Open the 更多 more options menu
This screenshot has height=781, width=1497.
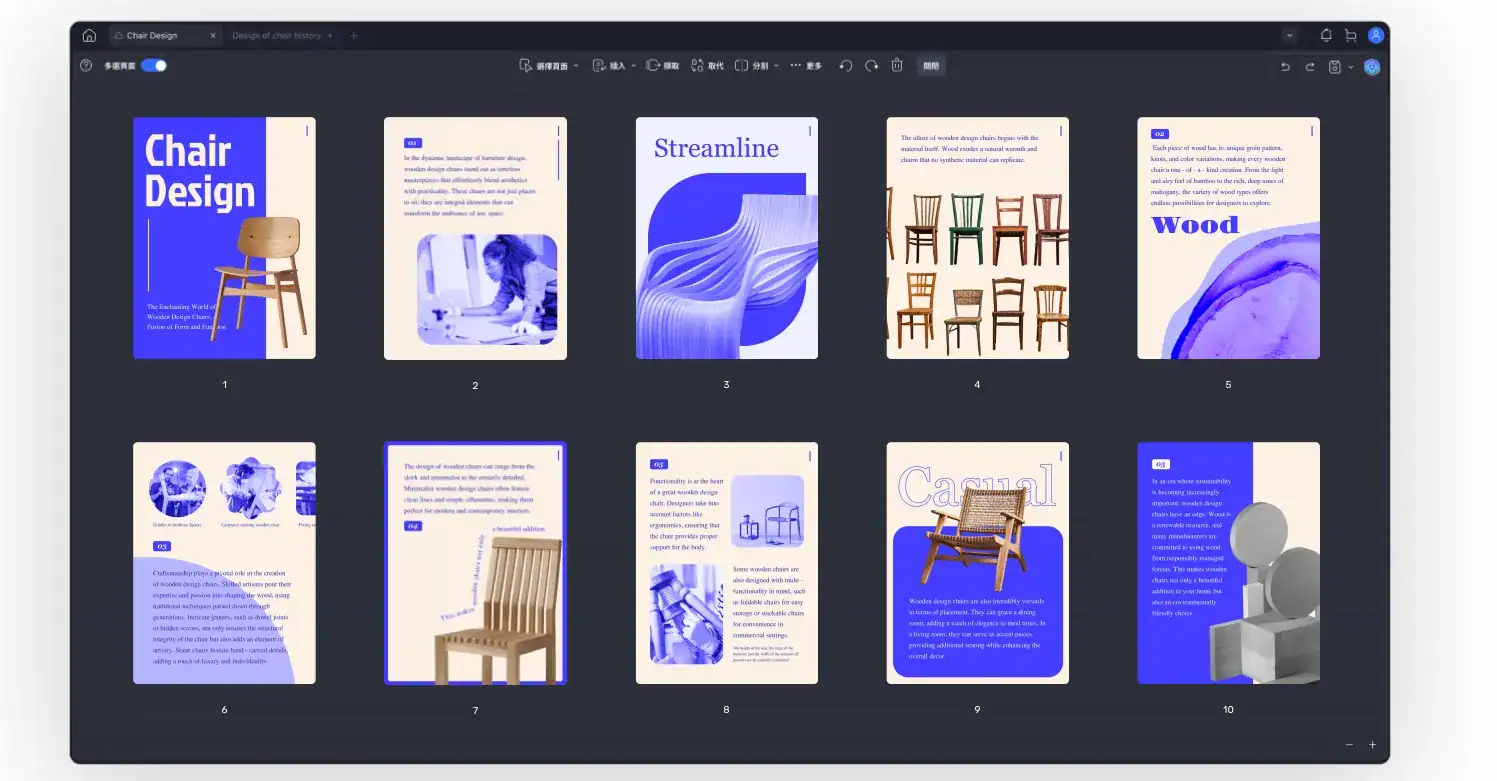pos(806,66)
